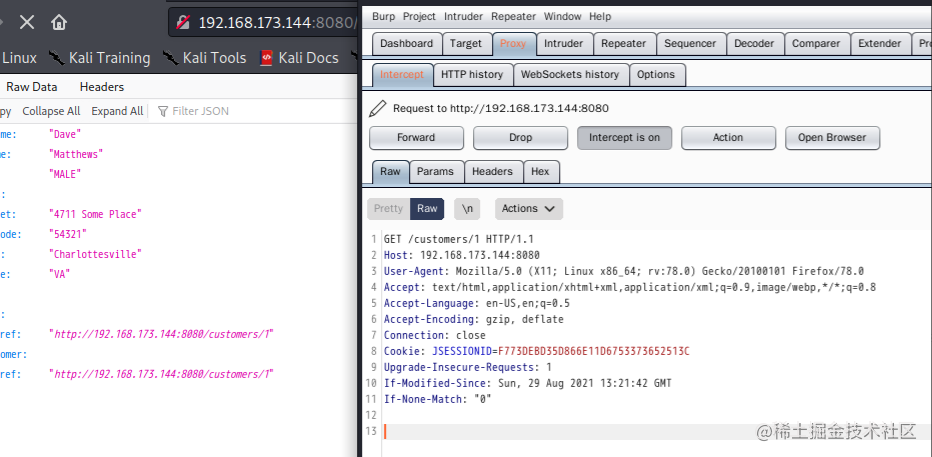Switch to the Decoder tab
Image resolution: width=932 pixels, height=457 pixels.
point(754,44)
